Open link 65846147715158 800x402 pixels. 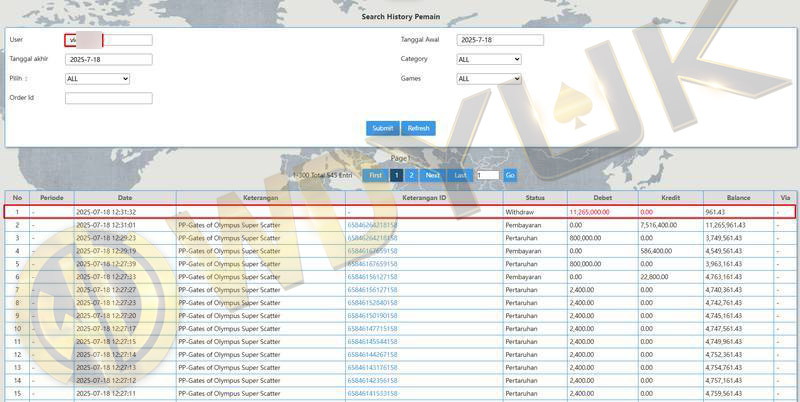(372, 329)
